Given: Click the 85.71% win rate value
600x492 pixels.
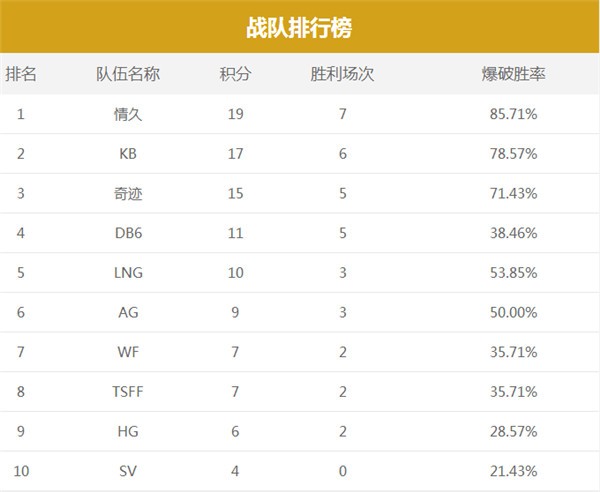Looking at the screenshot, I should click(514, 114).
